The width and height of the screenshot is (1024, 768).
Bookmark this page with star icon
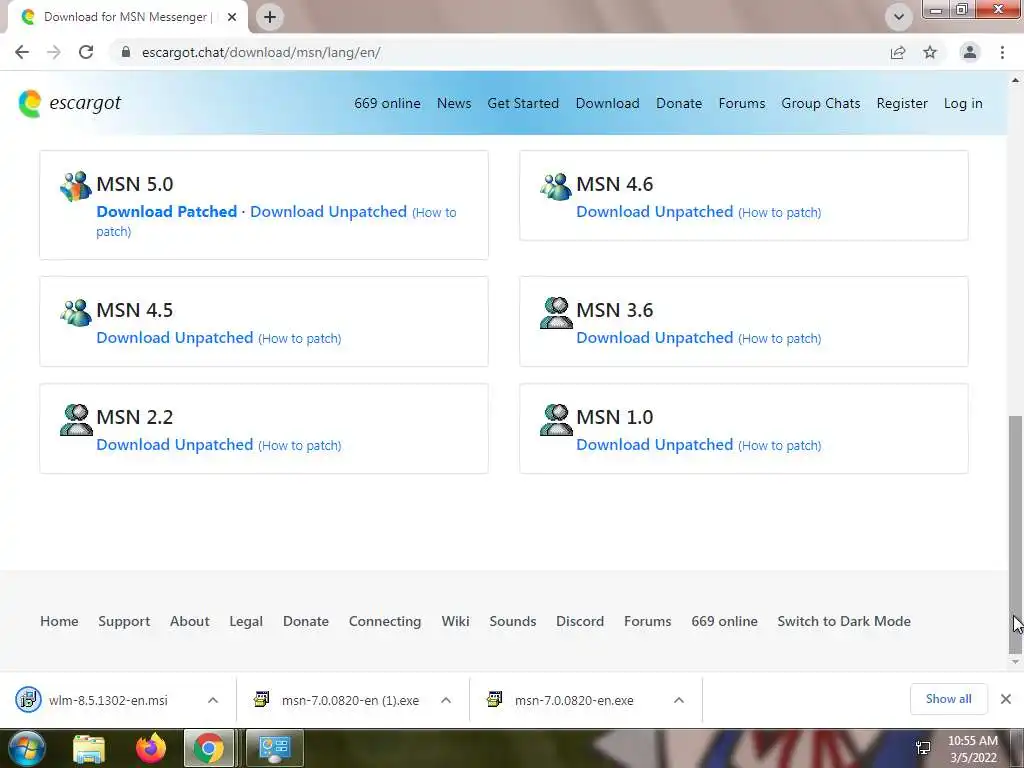pyautogui.click(x=930, y=52)
